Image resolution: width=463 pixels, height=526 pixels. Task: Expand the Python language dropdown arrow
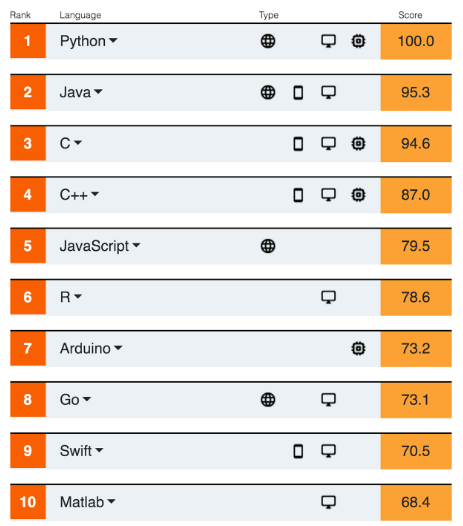113,41
